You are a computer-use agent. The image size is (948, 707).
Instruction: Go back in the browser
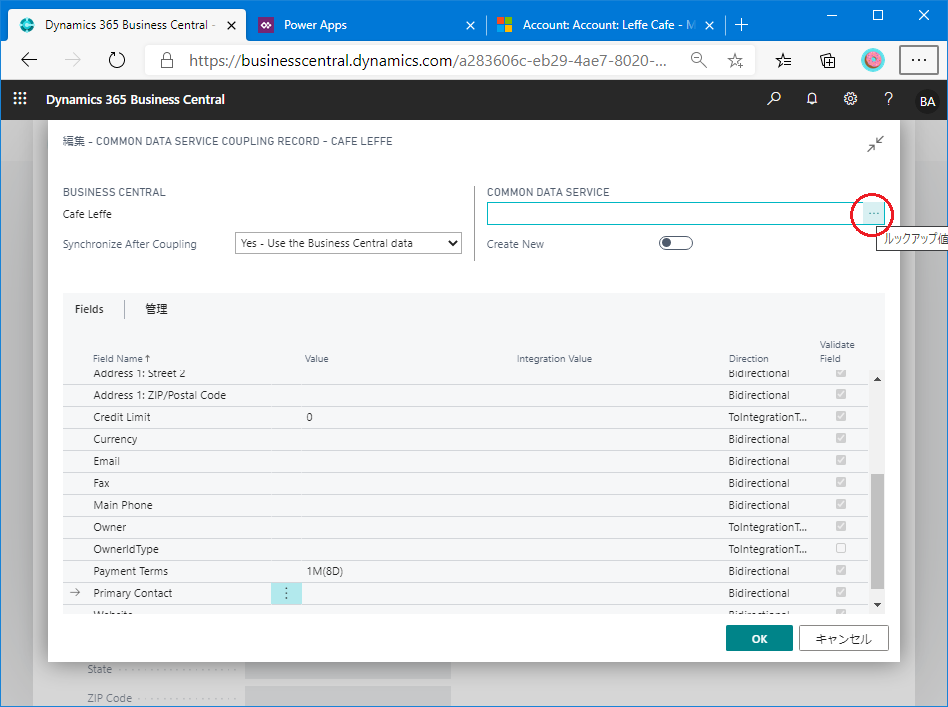point(29,60)
